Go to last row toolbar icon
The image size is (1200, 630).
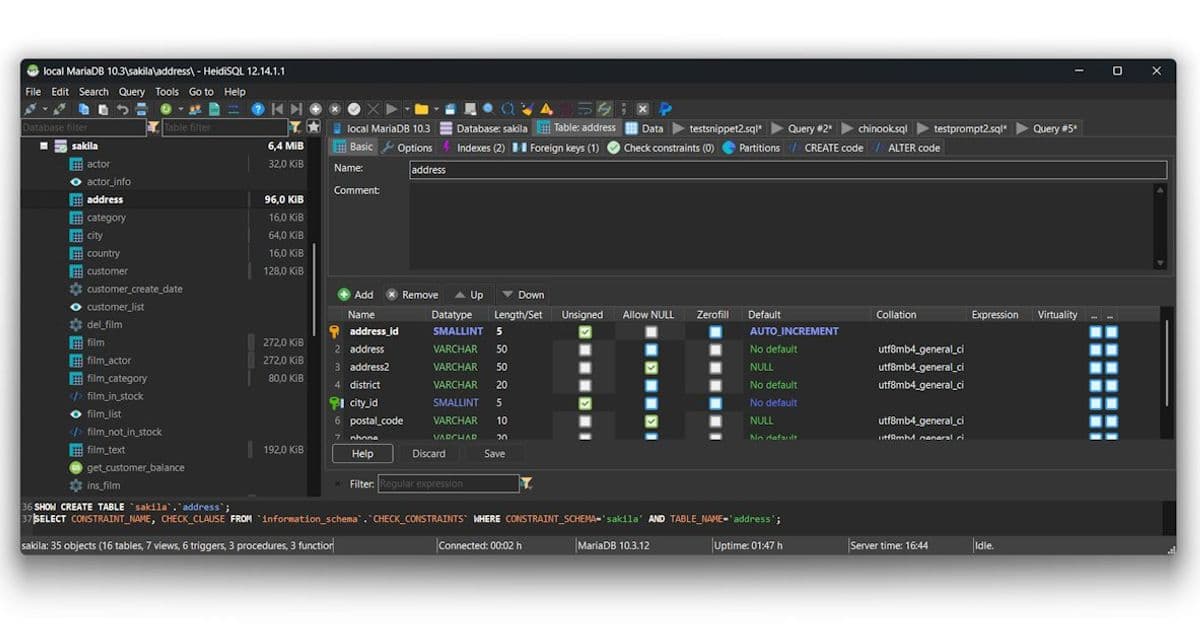[x=295, y=109]
